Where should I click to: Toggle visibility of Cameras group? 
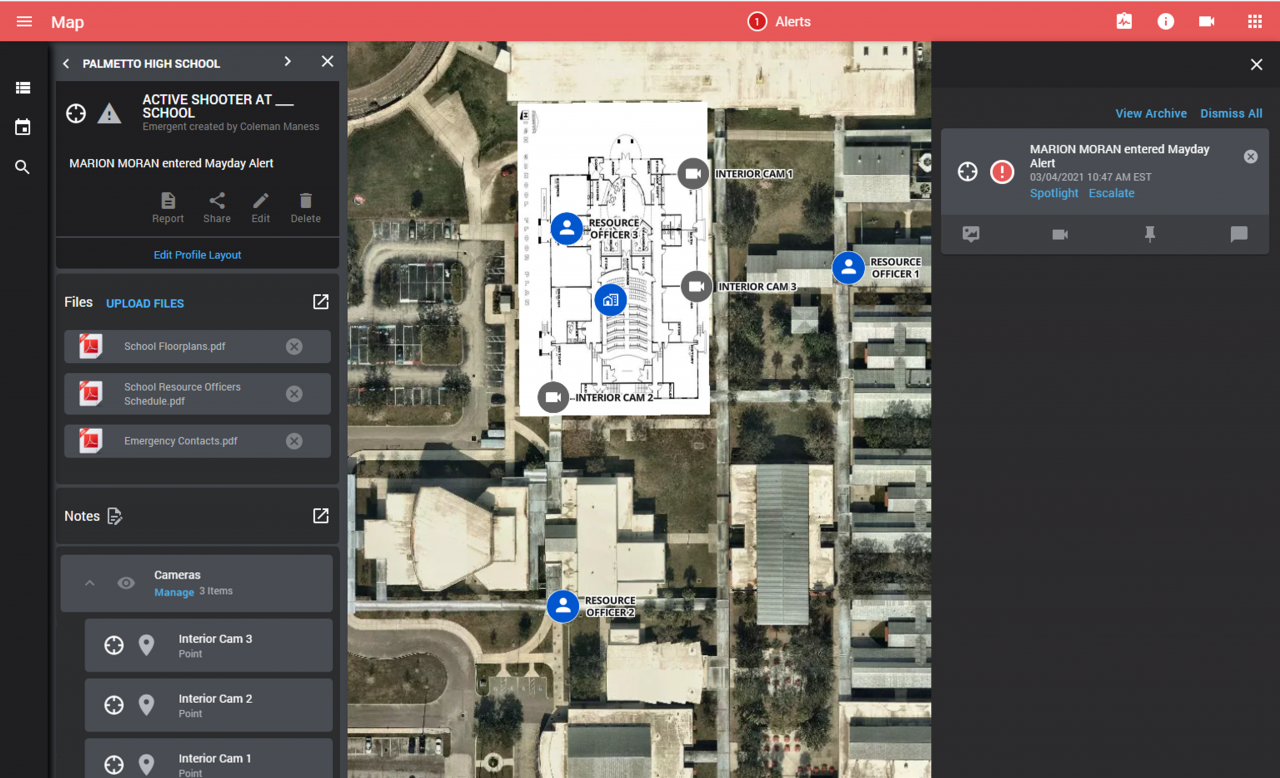(126, 583)
